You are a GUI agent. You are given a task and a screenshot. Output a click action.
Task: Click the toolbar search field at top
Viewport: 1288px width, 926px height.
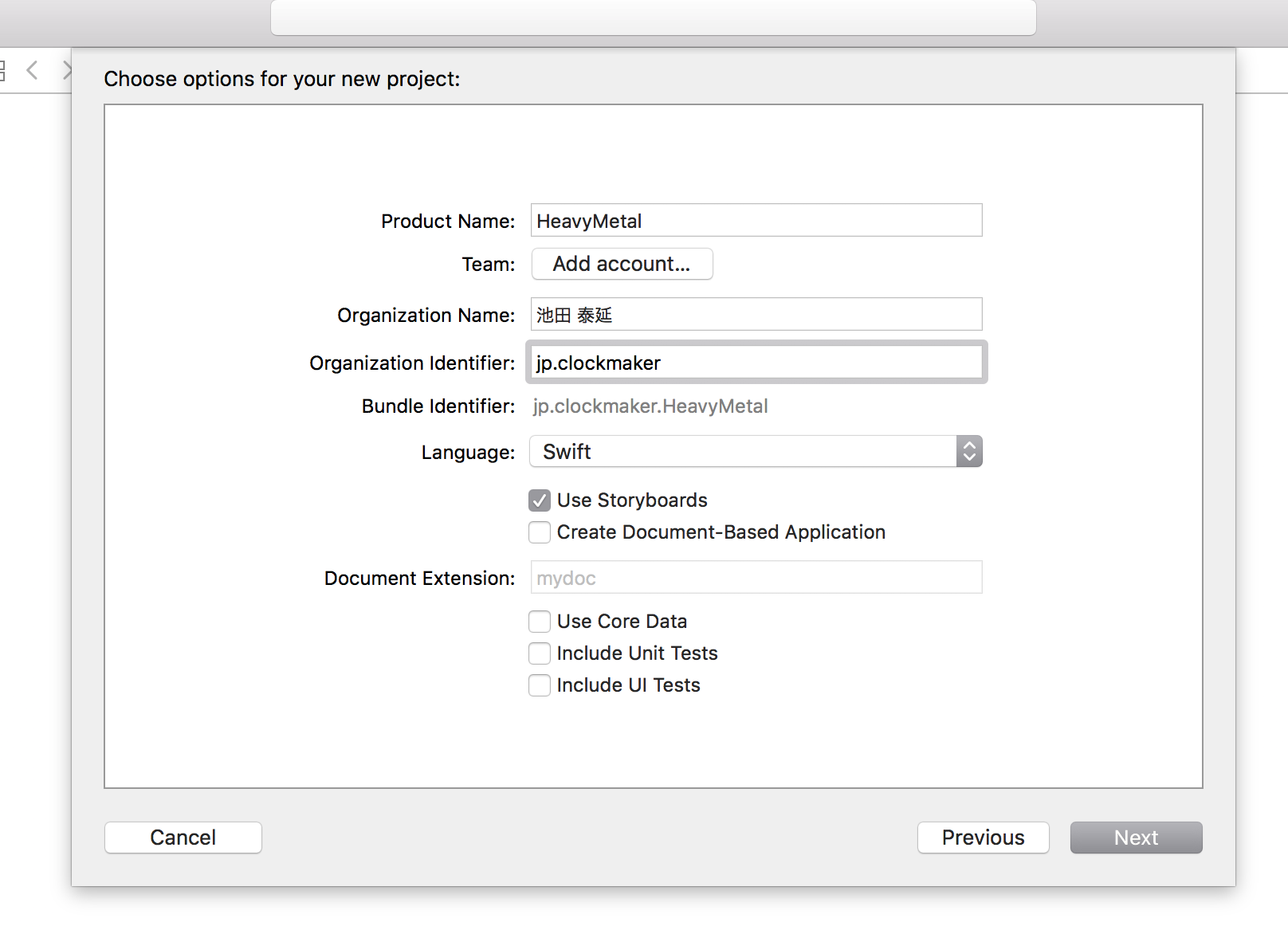click(652, 17)
